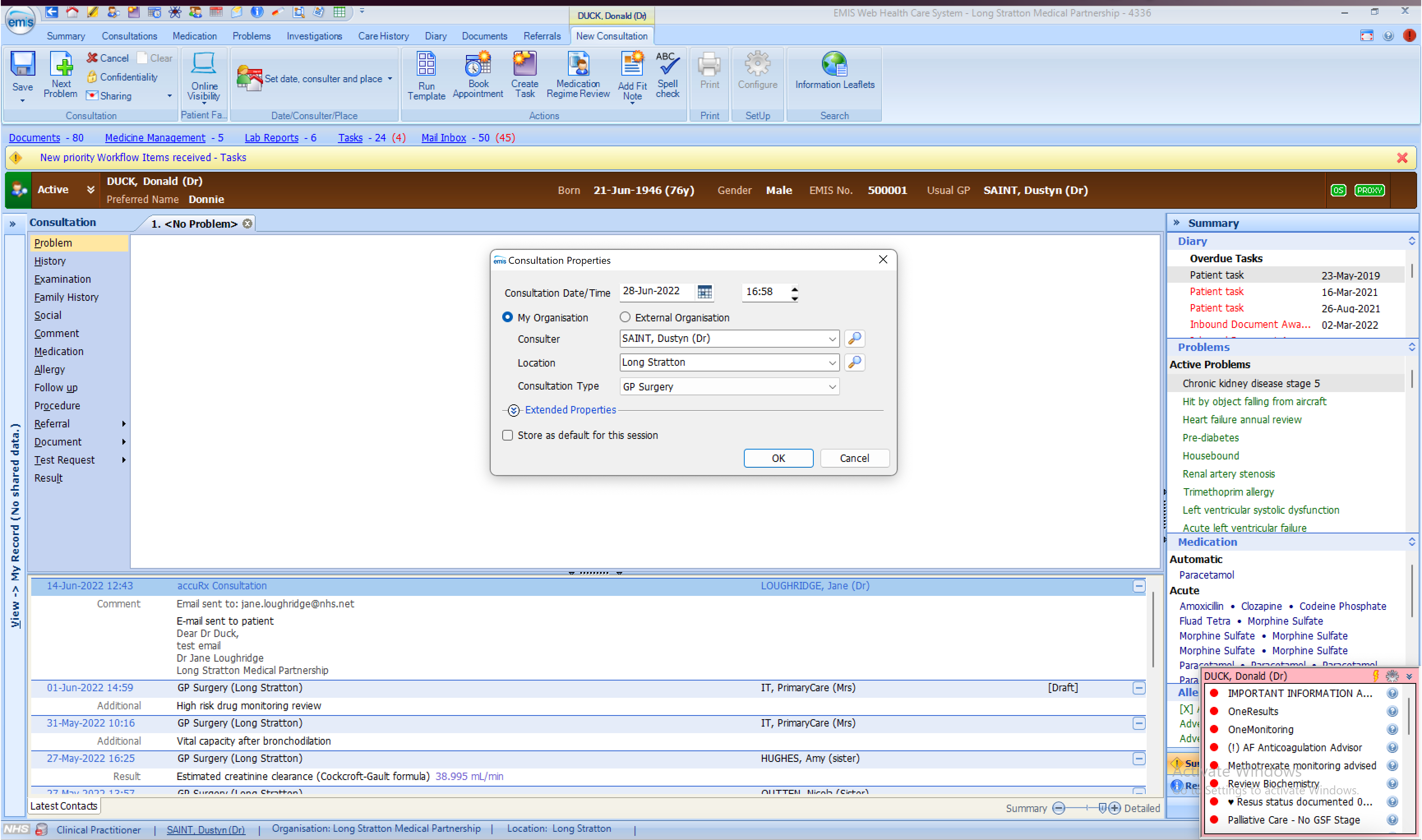Click the PROXY badge in patient banner

pyautogui.click(x=1369, y=190)
